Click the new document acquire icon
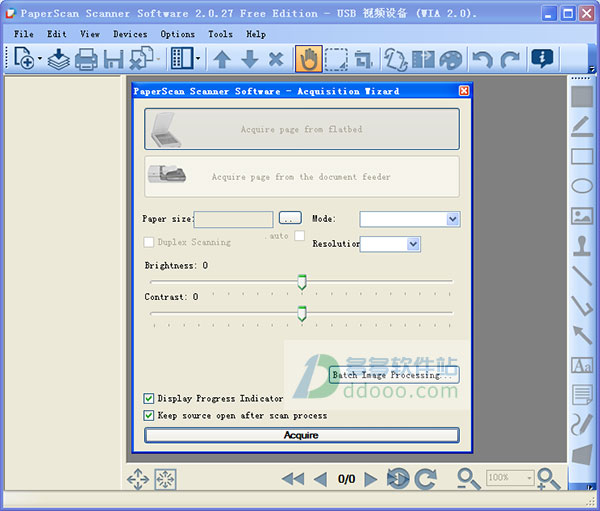 coord(24,59)
